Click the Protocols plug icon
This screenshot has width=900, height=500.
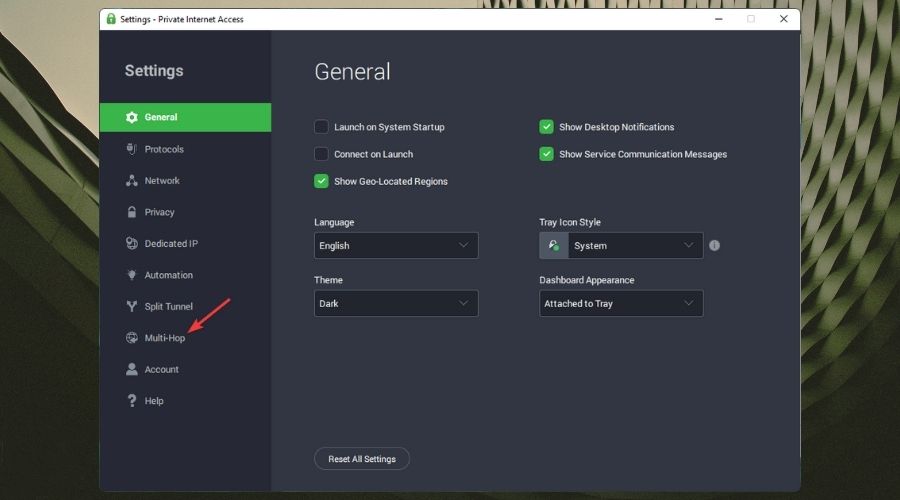[x=132, y=149]
